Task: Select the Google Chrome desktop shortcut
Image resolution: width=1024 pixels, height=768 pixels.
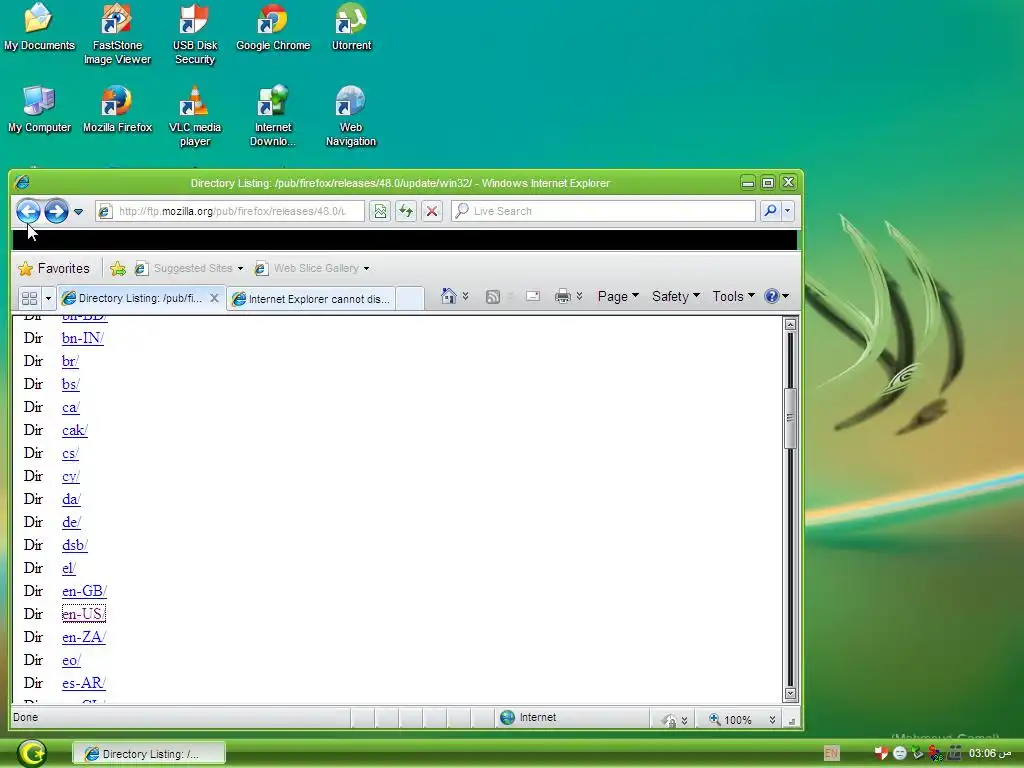Action: (273, 28)
